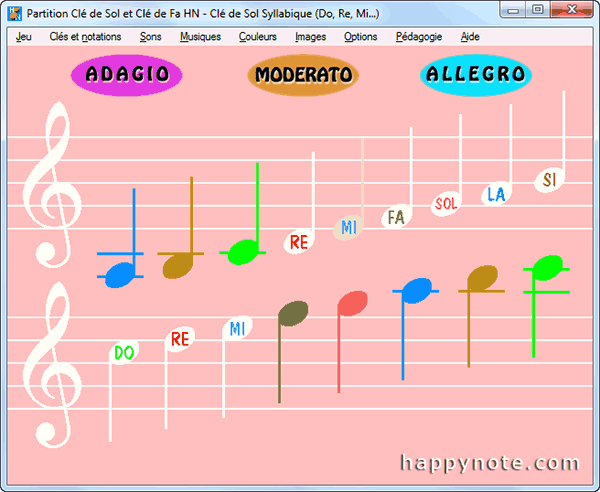Click the olive note on lower staff

tap(293, 314)
